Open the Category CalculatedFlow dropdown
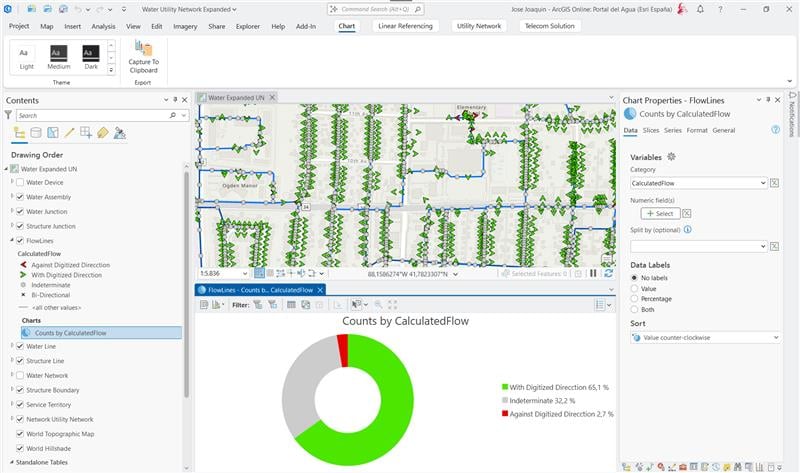Screen dimensions: 800x473 [699, 183]
